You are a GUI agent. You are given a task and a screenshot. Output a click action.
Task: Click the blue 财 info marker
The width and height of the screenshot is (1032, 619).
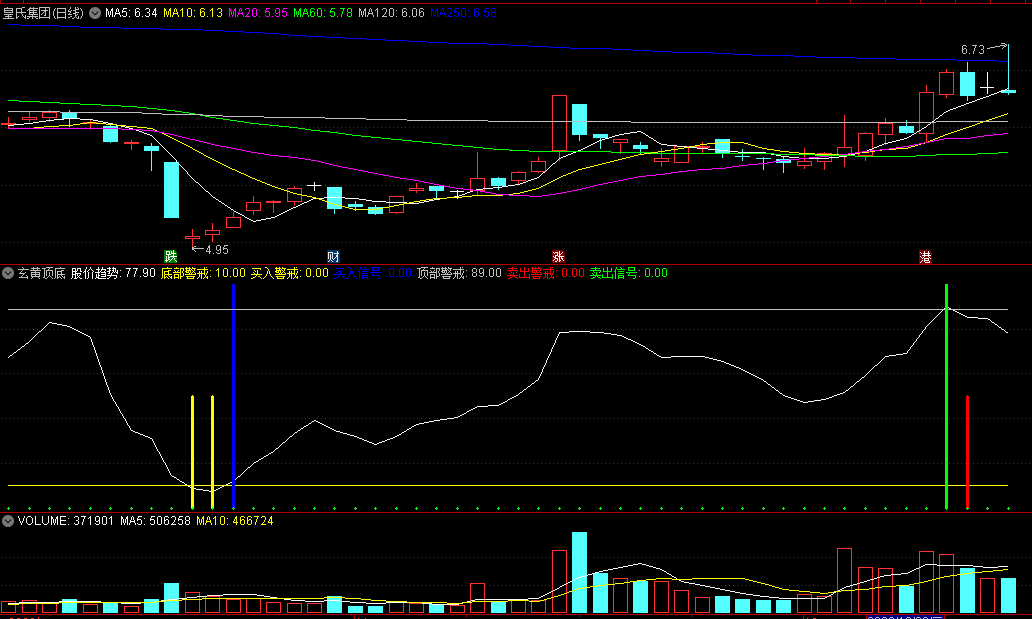333,256
